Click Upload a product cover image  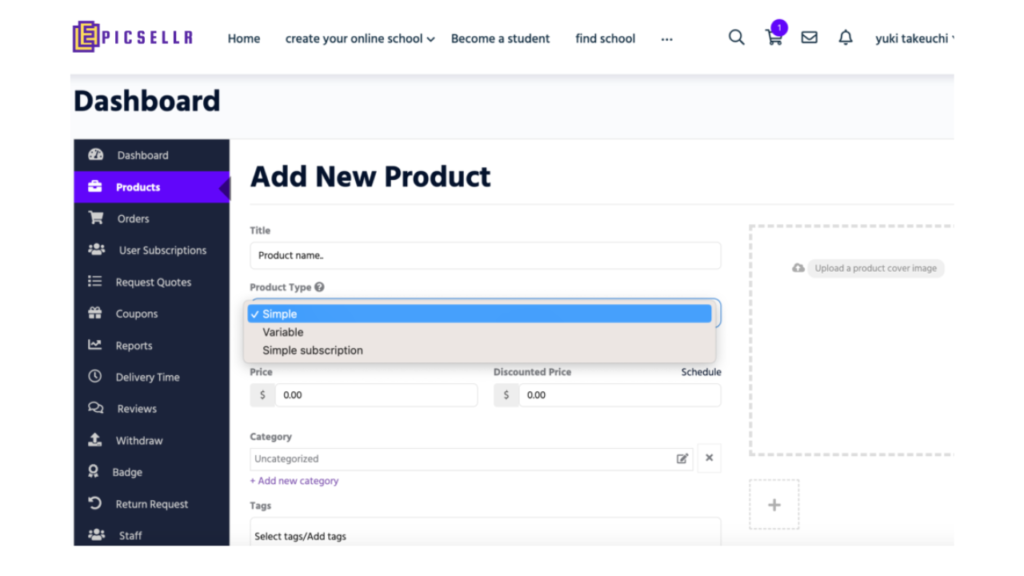point(875,268)
